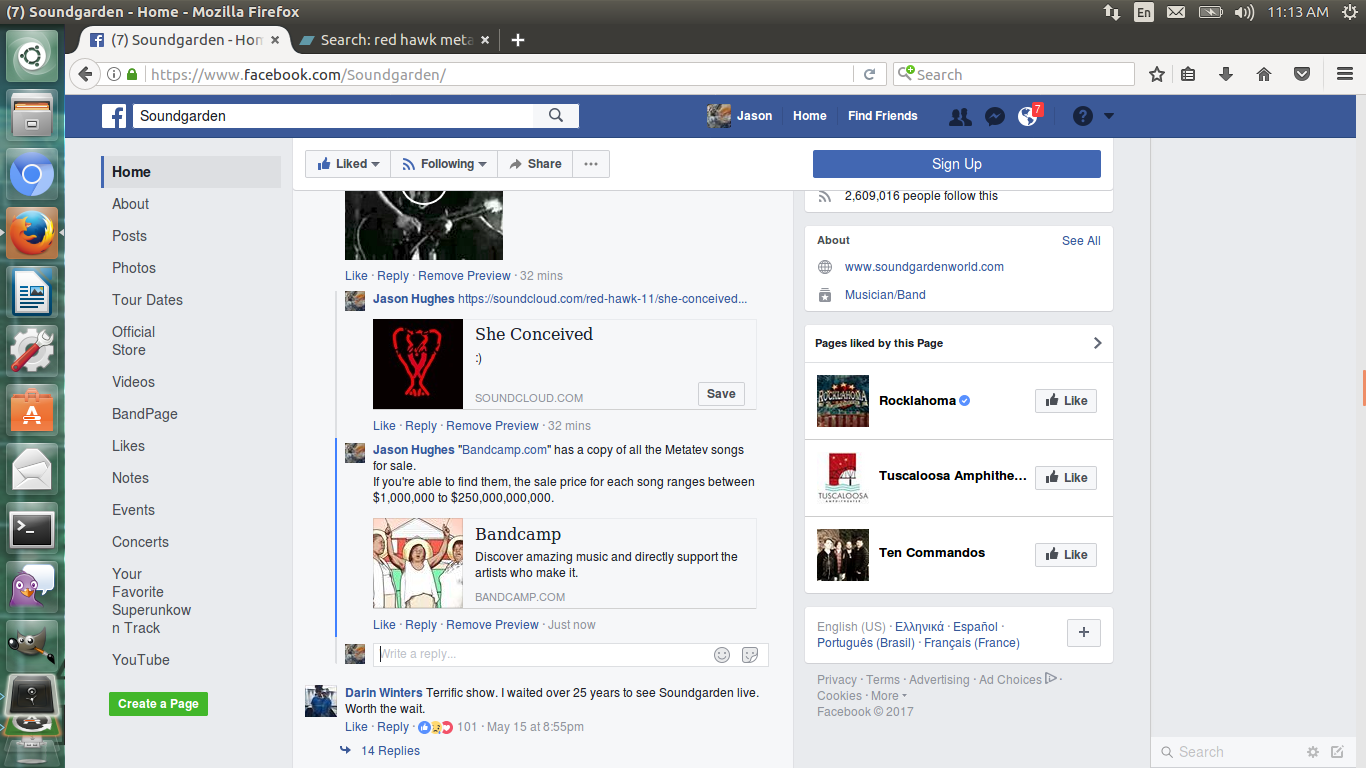Click Remove Preview under Bandcamp comment
Image resolution: width=1366 pixels, height=768 pixels.
(x=492, y=625)
